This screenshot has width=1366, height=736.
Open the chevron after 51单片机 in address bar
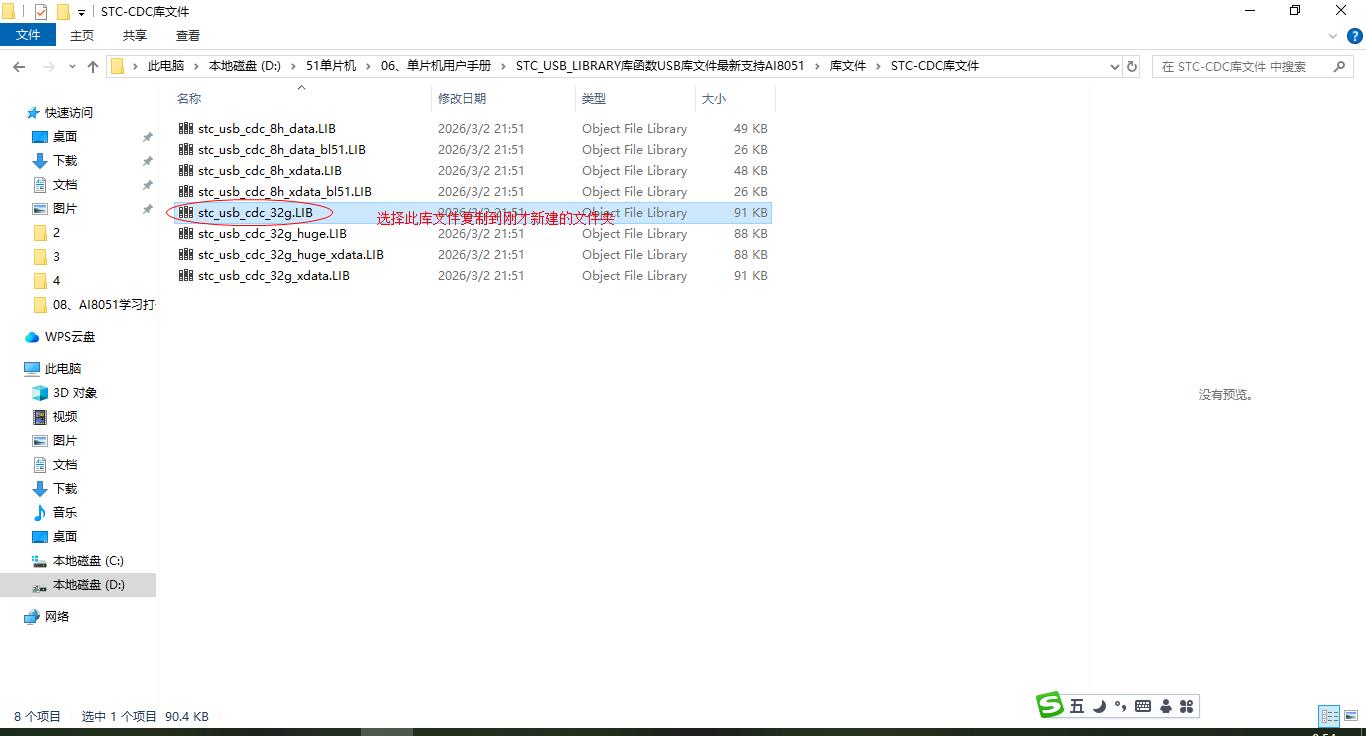pos(369,66)
